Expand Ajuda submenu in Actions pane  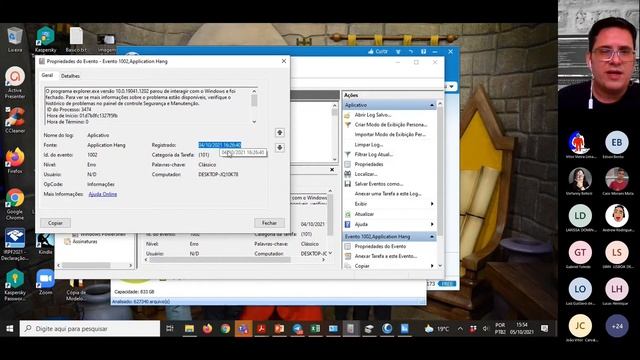(x=432, y=224)
